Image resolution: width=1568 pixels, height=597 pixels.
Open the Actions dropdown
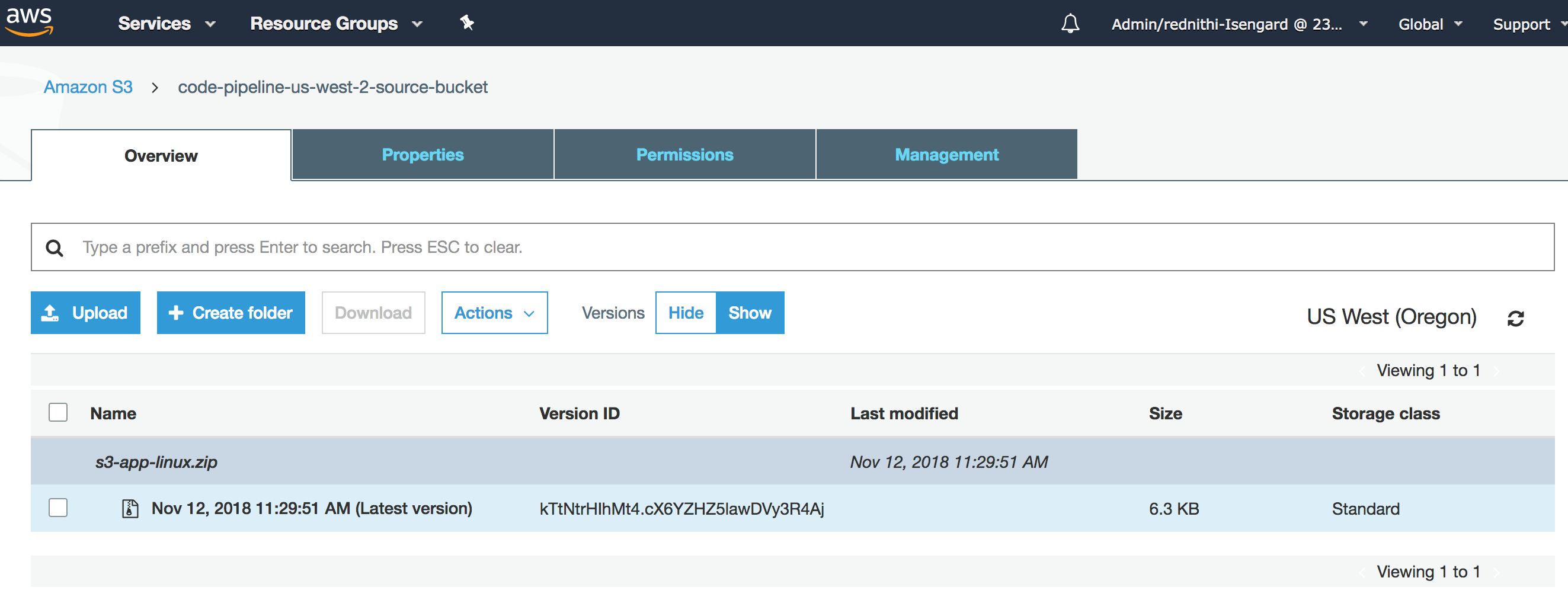pyautogui.click(x=494, y=313)
